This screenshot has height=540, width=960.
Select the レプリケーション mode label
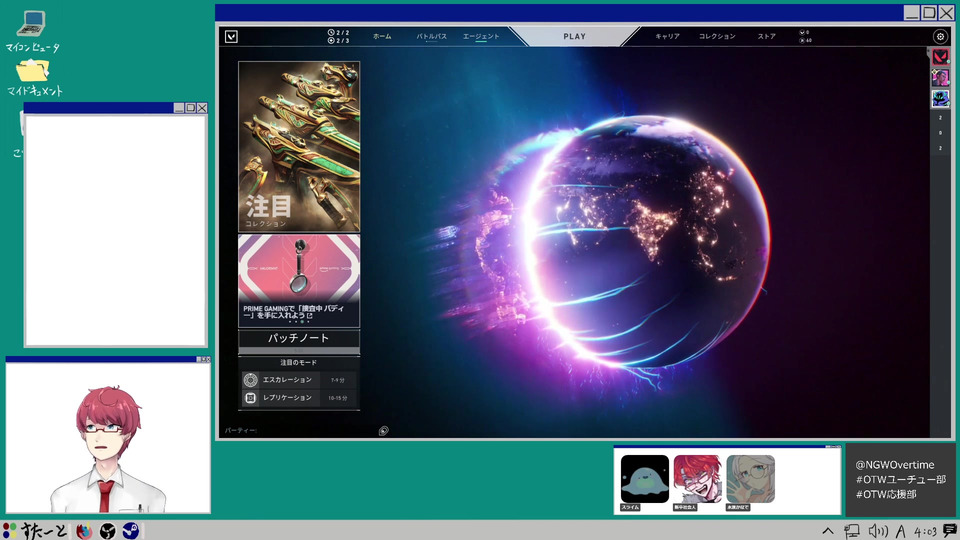point(287,398)
